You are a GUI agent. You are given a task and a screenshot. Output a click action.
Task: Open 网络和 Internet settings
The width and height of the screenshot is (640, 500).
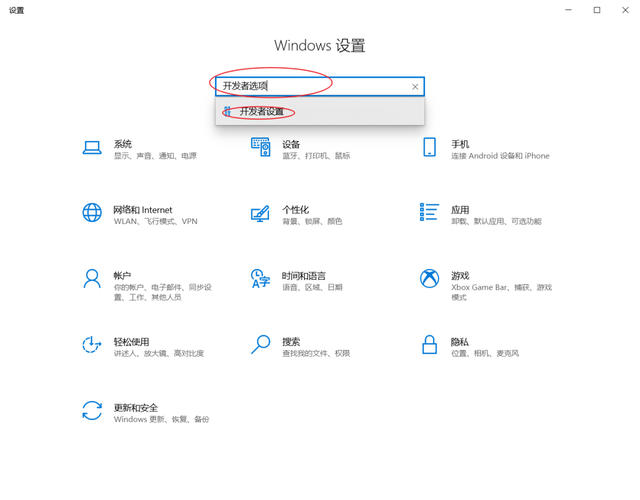tap(142, 210)
